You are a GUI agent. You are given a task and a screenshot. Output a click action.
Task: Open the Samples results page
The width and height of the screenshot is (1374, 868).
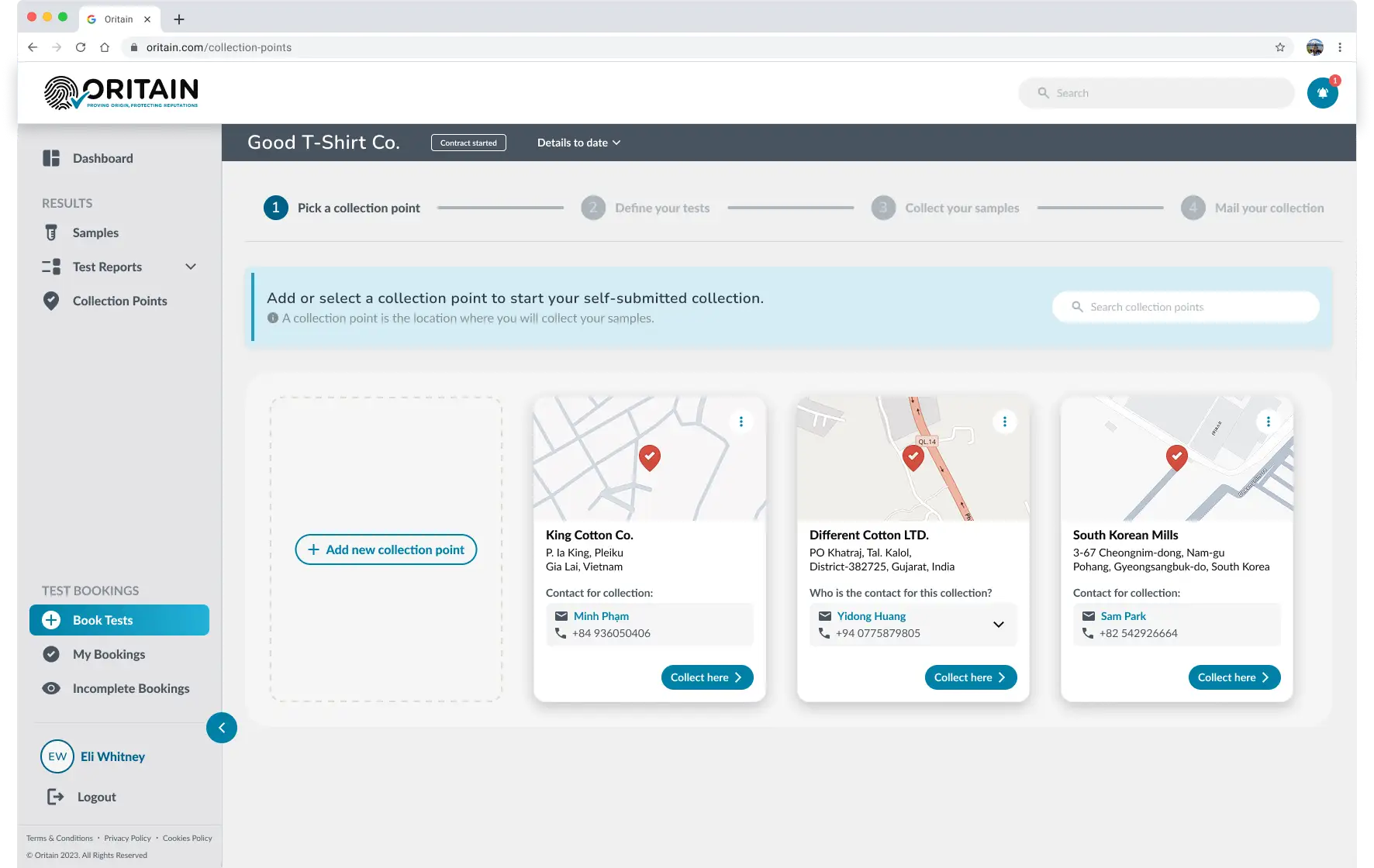95,232
